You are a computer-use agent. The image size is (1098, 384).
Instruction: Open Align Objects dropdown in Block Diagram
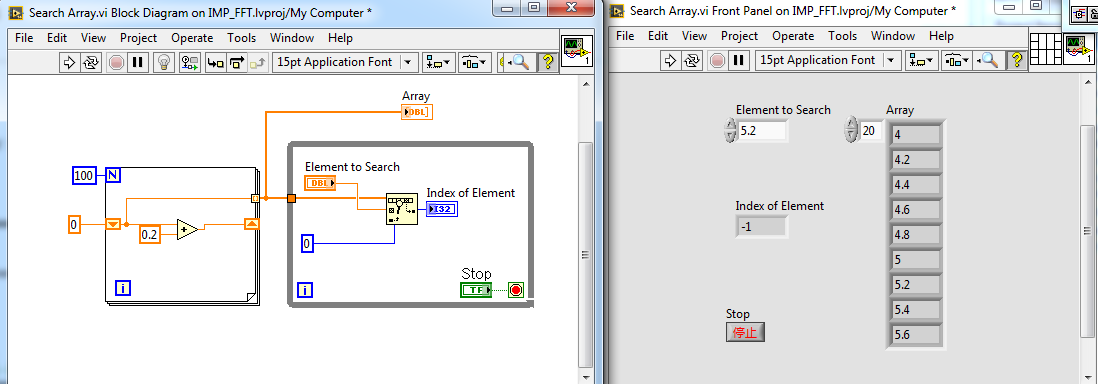pos(440,62)
